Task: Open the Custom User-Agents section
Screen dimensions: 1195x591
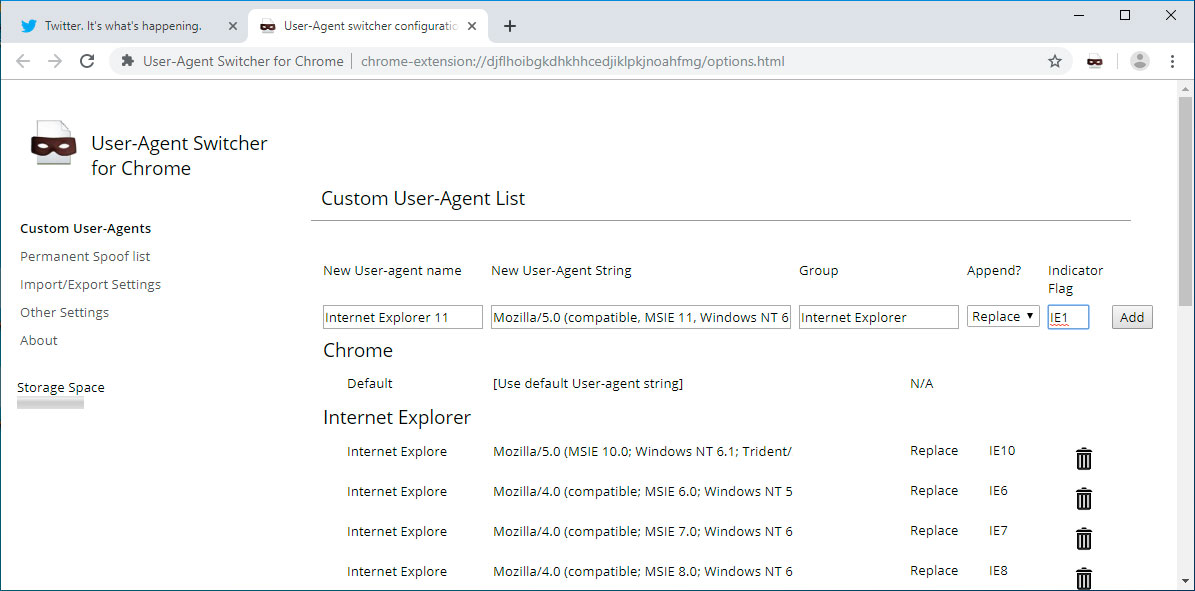Action: point(85,229)
